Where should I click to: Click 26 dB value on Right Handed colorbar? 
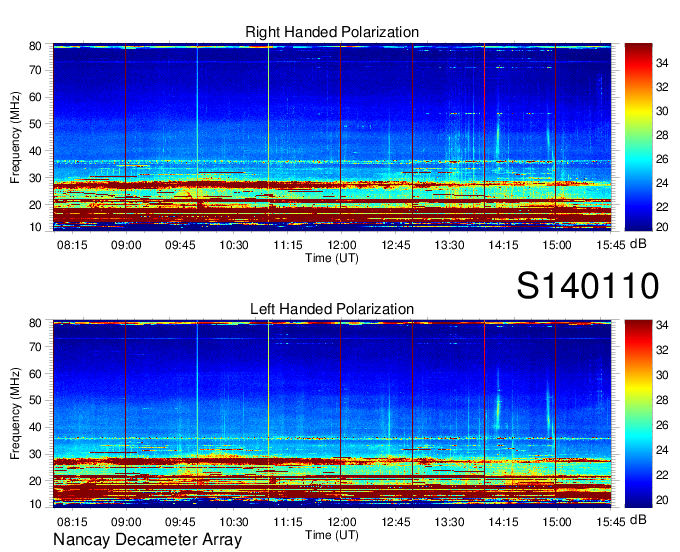pos(662,159)
